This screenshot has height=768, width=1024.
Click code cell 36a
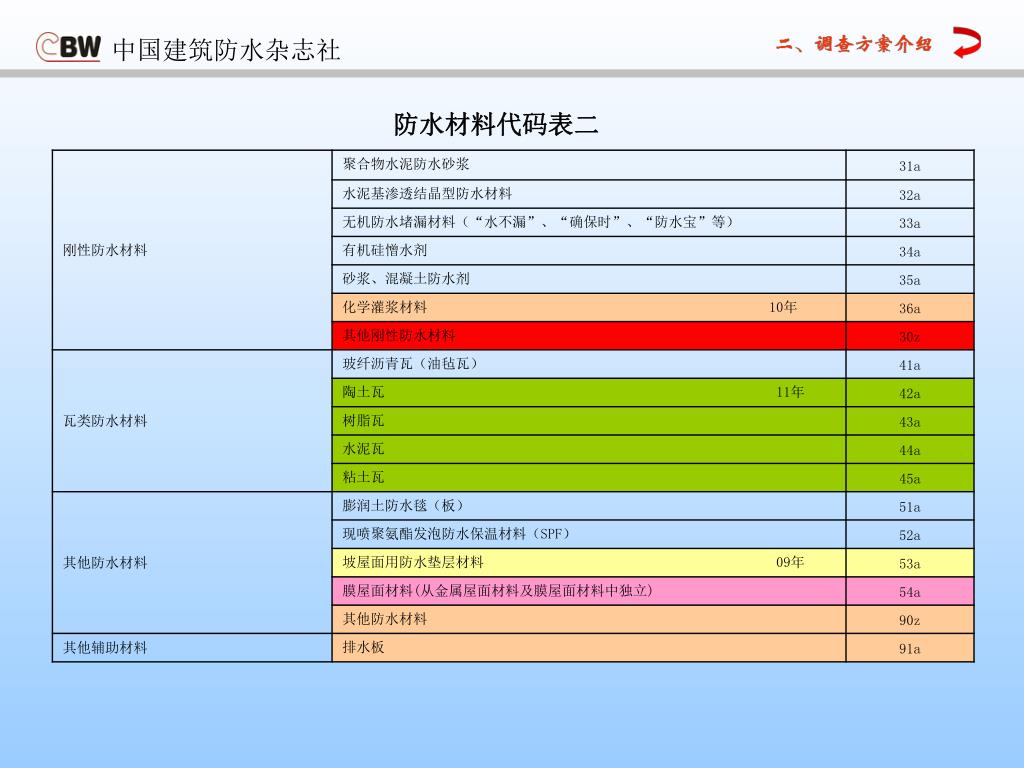pos(910,308)
